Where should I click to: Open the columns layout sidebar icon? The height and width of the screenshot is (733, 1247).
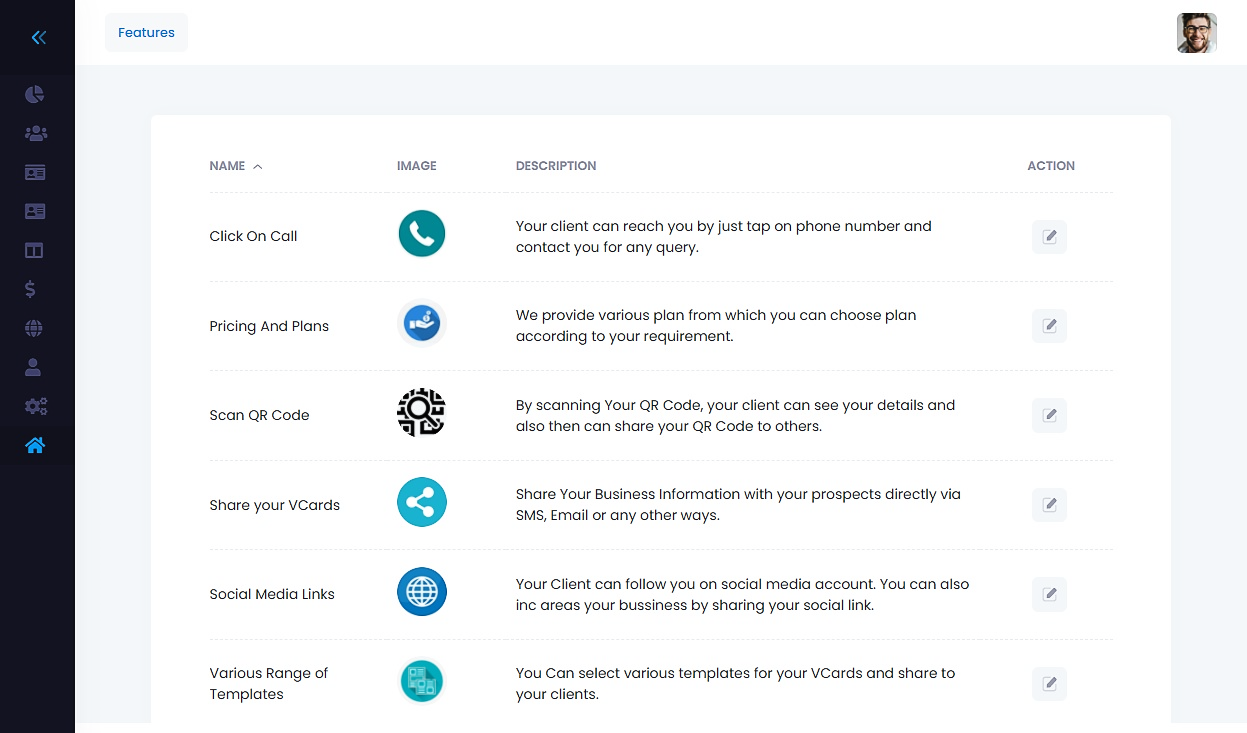pos(34,250)
